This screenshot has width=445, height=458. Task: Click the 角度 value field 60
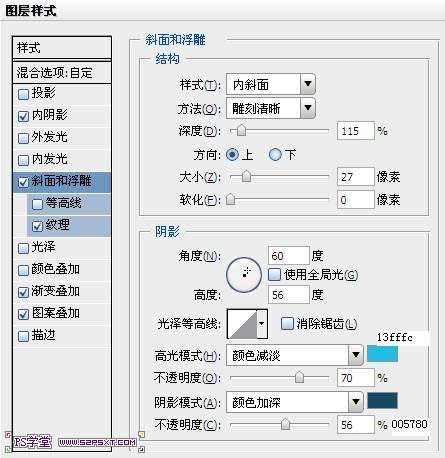coord(289,256)
